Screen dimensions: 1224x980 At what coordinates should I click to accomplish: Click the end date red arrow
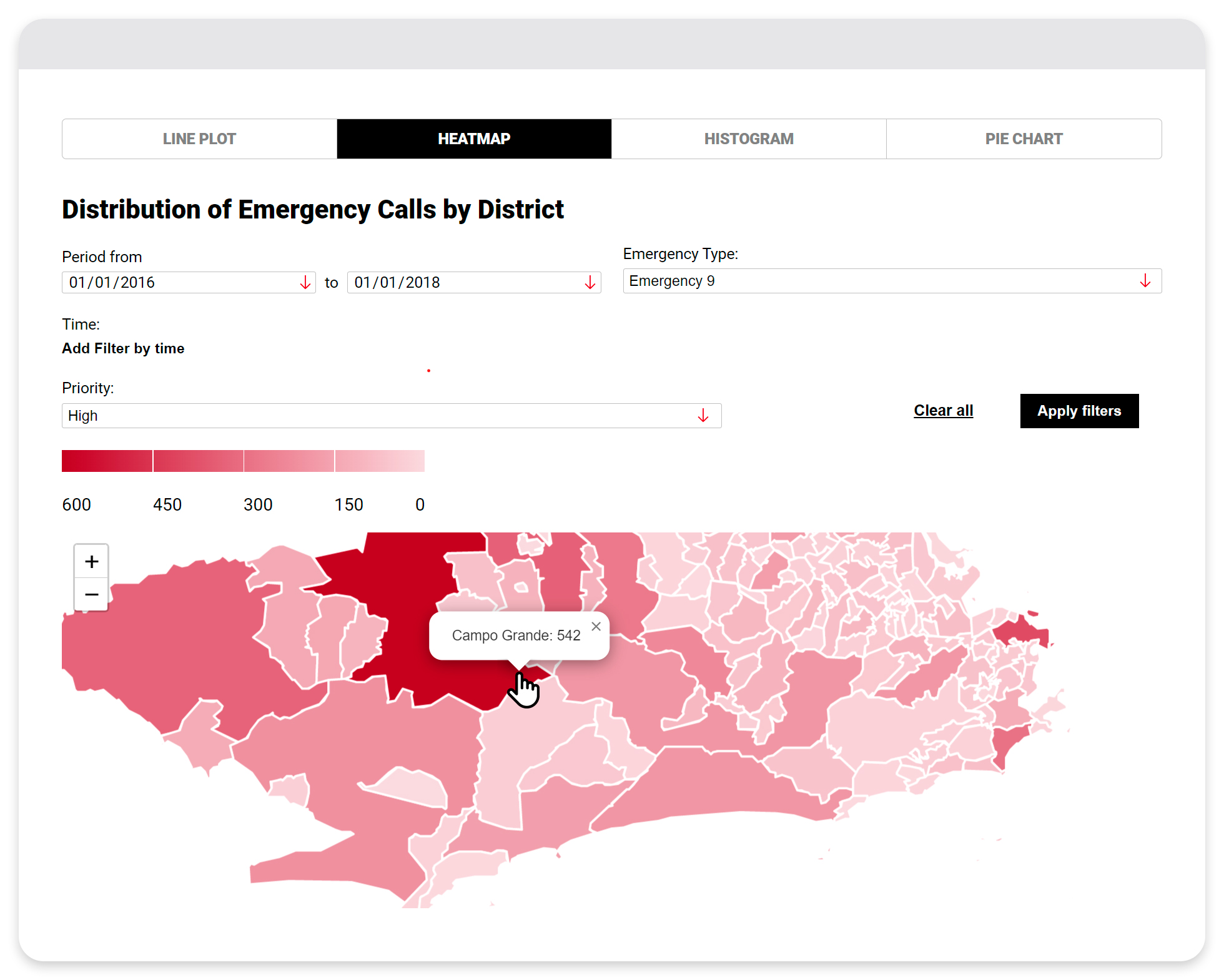point(590,283)
